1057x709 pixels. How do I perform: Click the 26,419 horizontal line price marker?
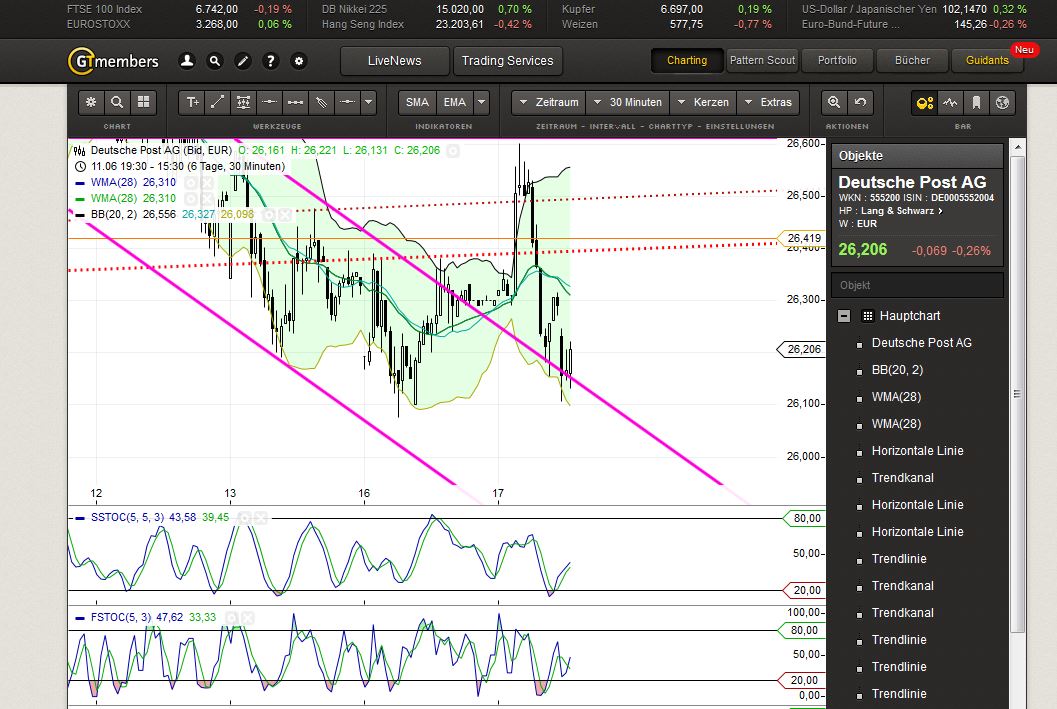pos(802,238)
